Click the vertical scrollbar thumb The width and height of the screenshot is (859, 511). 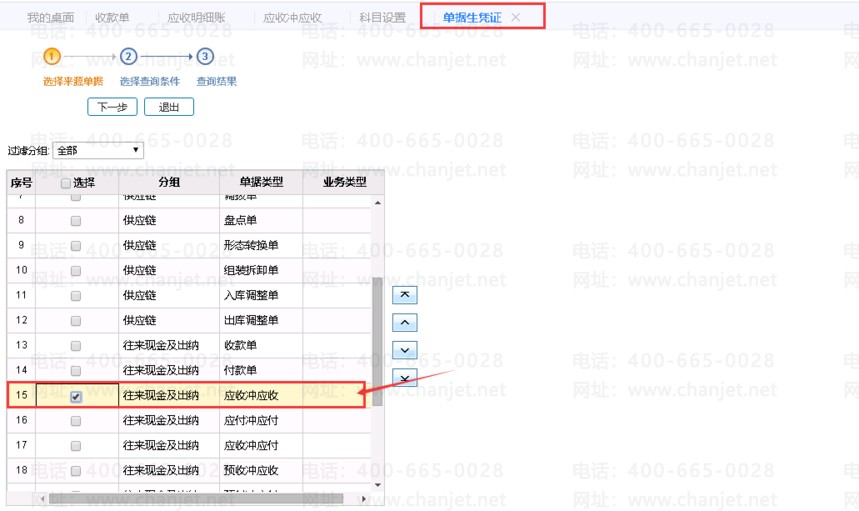377,342
